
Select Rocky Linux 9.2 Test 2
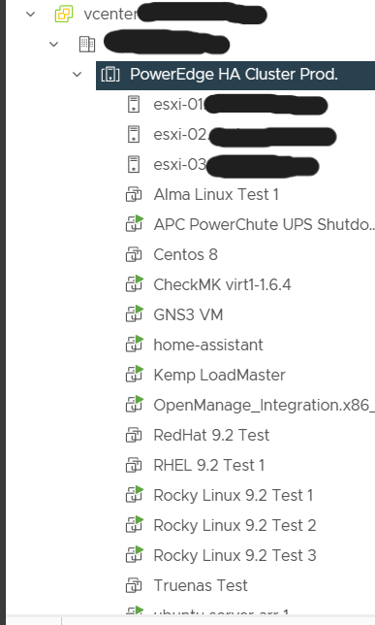tap(235, 525)
